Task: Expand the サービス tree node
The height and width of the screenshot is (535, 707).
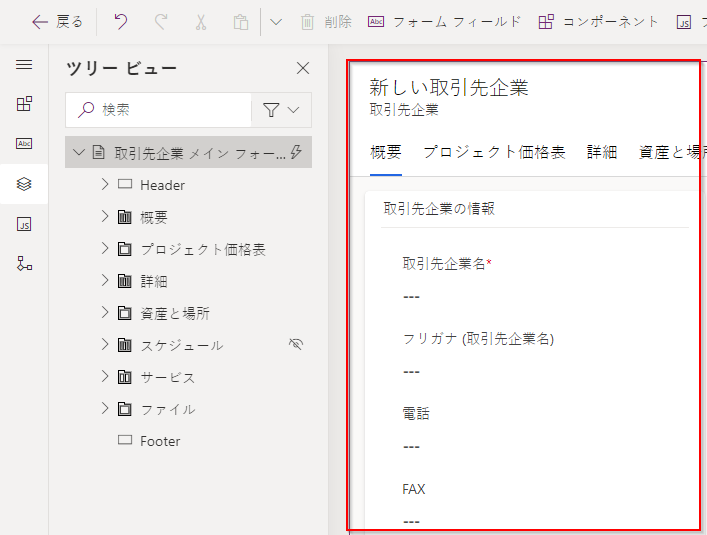Action: click(105, 377)
